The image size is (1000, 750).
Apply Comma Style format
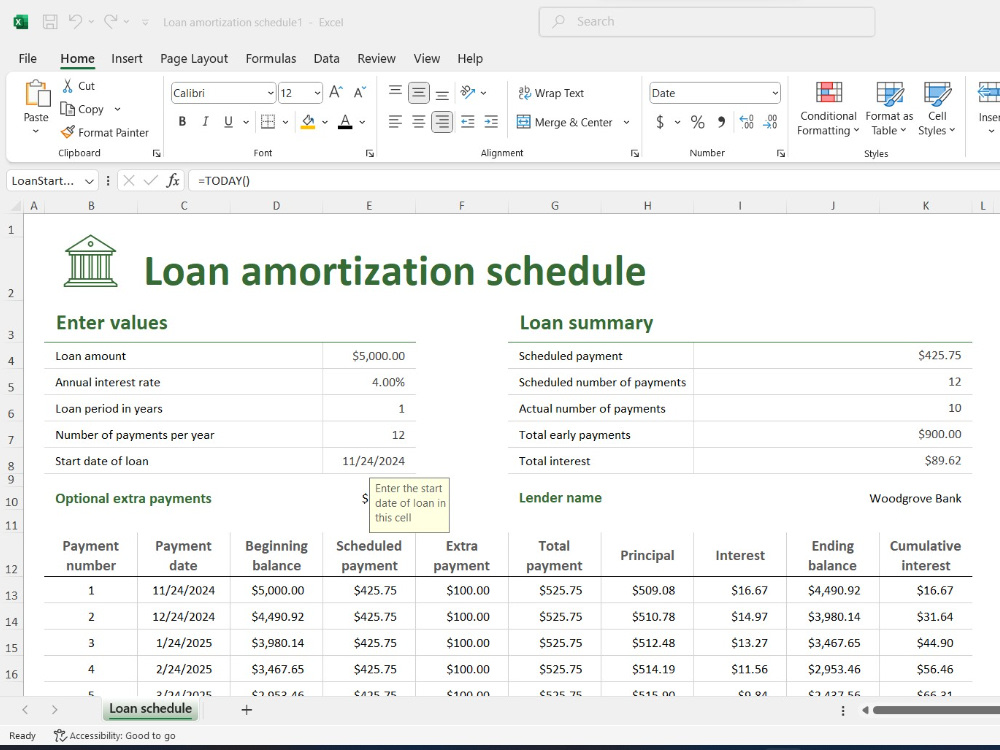(x=721, y=122)
